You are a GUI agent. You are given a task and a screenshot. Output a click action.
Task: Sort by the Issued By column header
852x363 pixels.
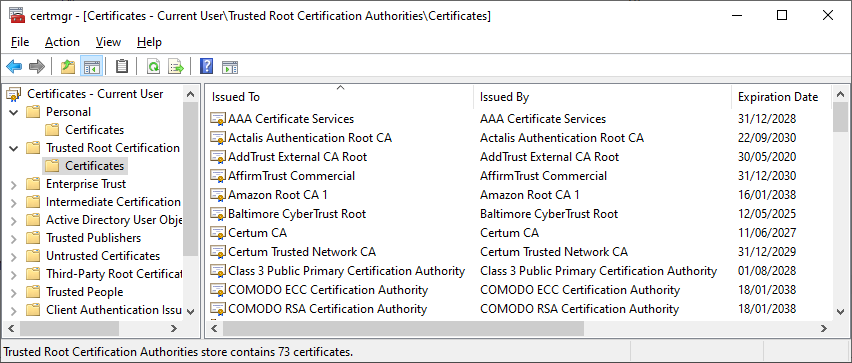click(x=602, y=97)
